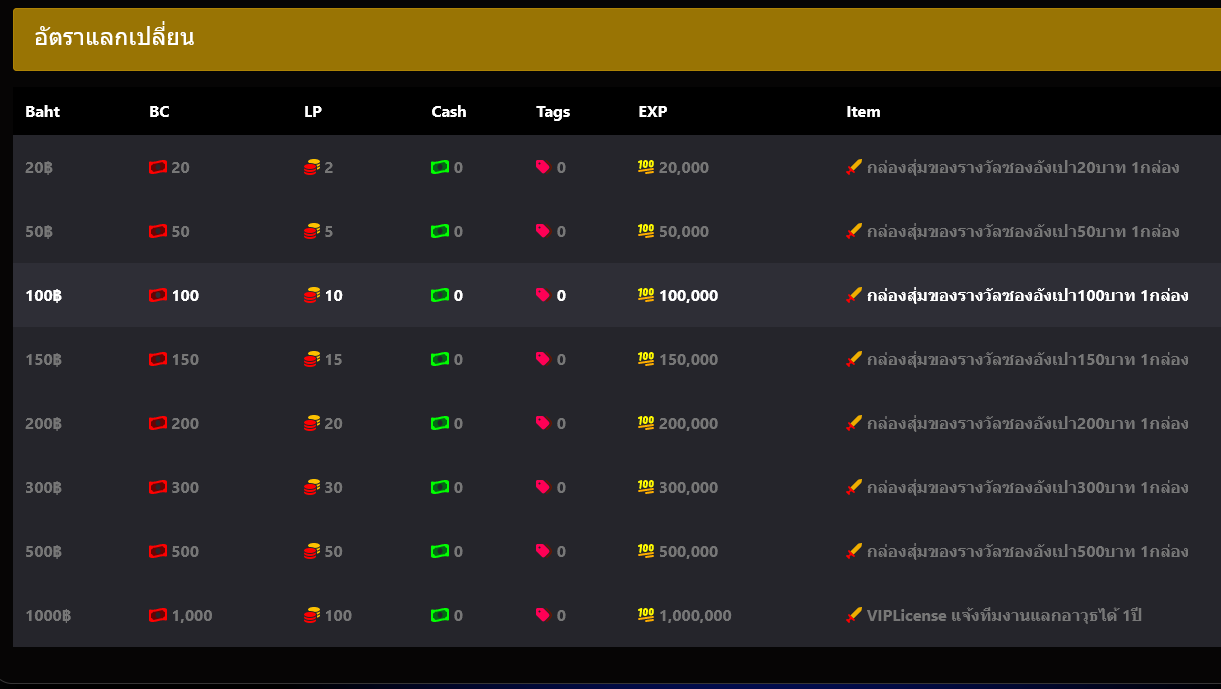The height and width of the screenshot is (689, 1221).
Task: Click the LP coins icon in 100฿ row
Action: point(312,296)
